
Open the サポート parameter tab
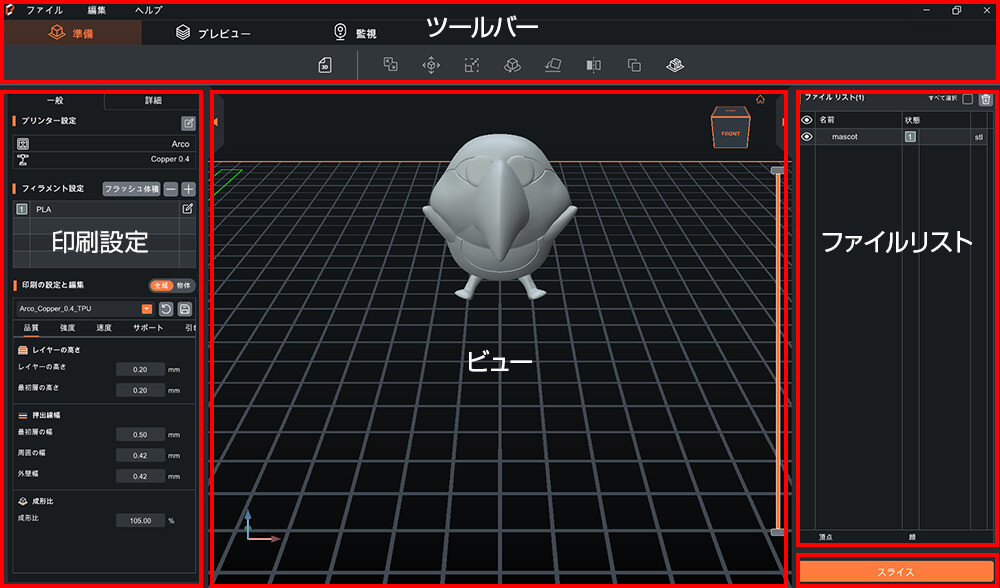(x=148, y=328)
